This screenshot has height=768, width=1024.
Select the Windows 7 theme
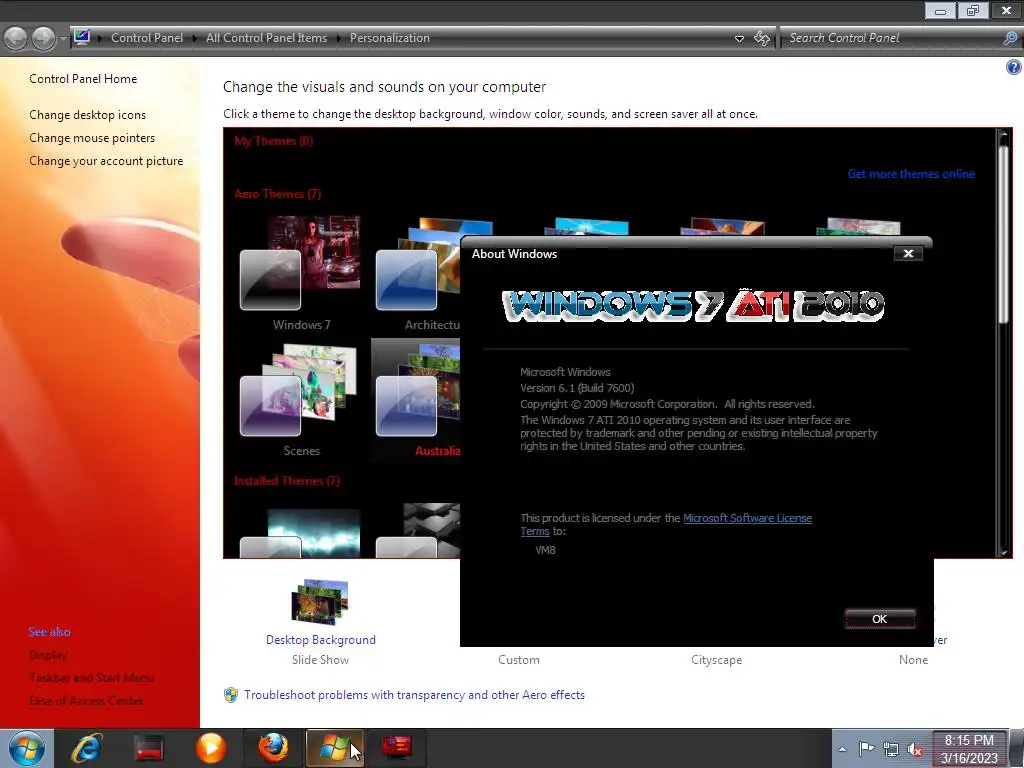(300, 273)
